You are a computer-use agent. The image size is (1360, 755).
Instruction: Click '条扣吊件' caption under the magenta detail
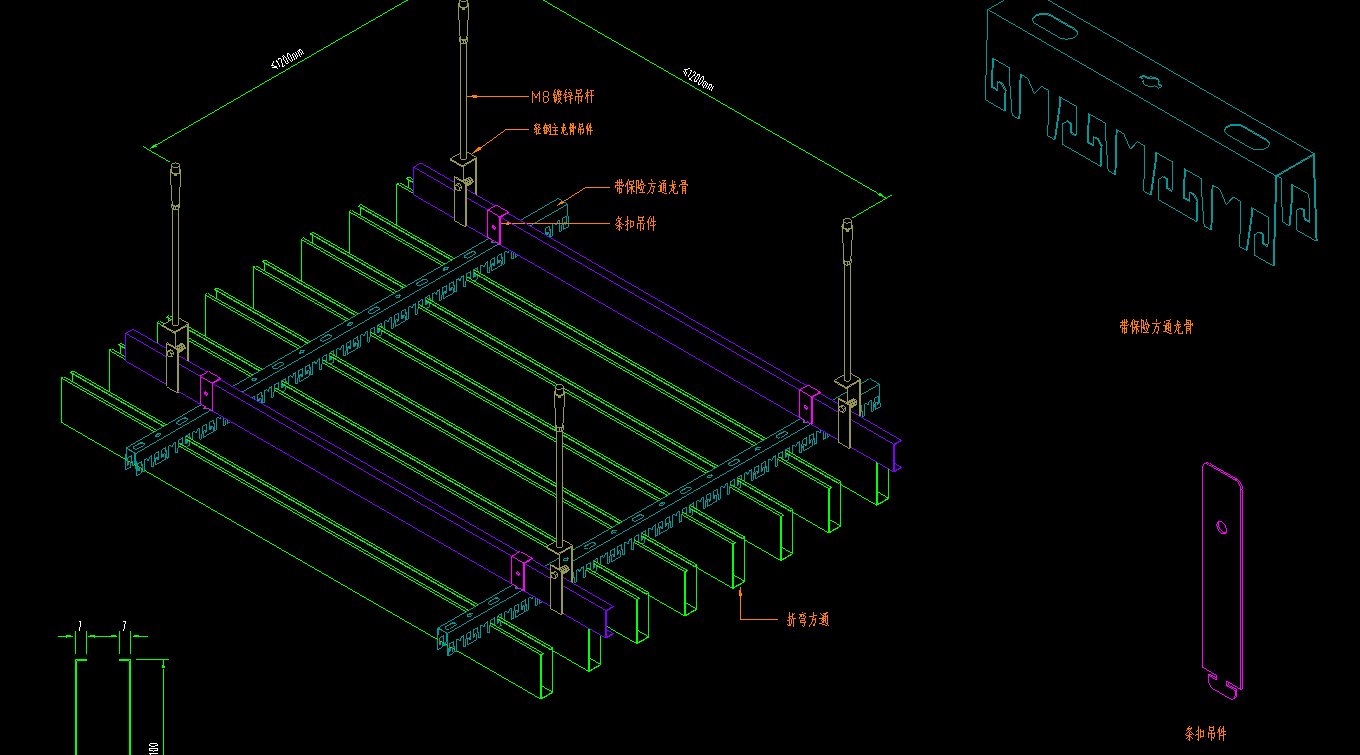[x=1206, y=734]
